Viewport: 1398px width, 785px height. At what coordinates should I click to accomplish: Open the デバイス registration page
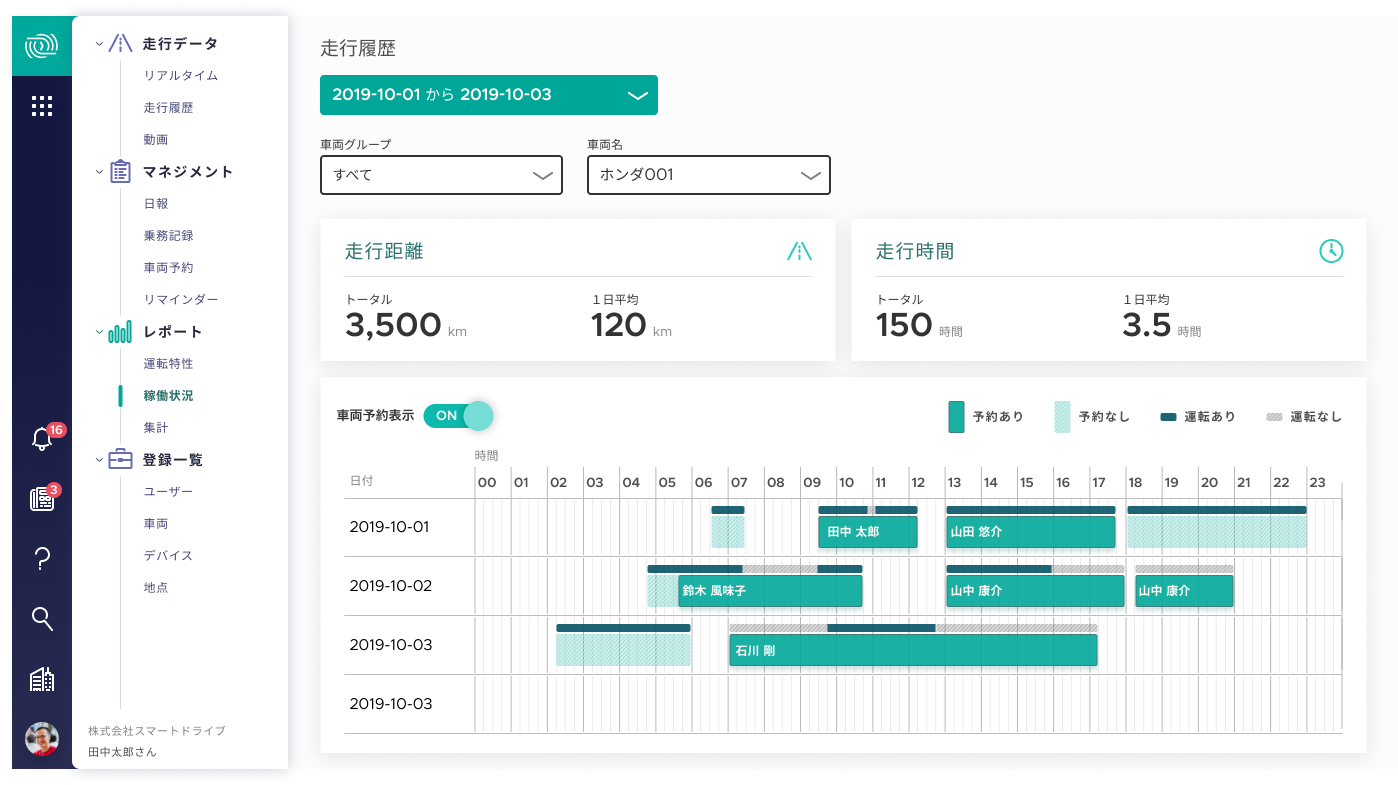[x=167, y=555]
